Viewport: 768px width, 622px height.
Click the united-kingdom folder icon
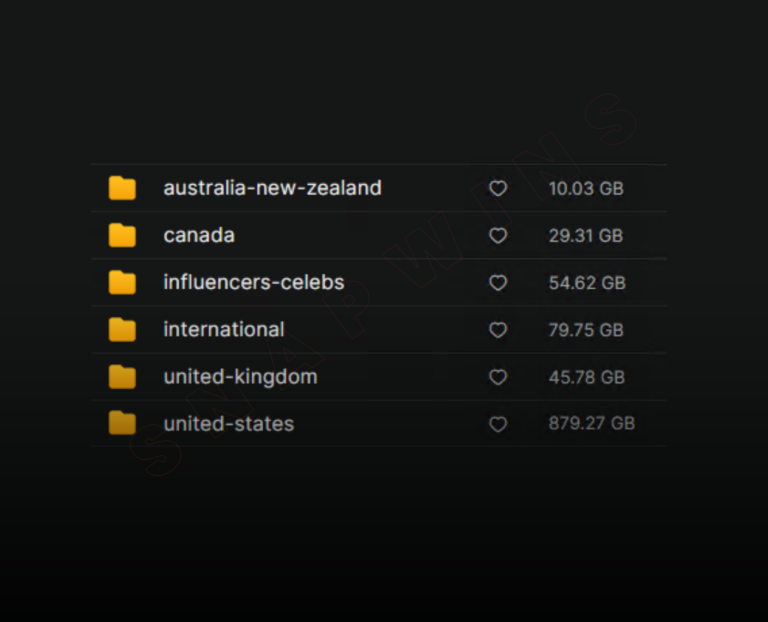(122, 377)
